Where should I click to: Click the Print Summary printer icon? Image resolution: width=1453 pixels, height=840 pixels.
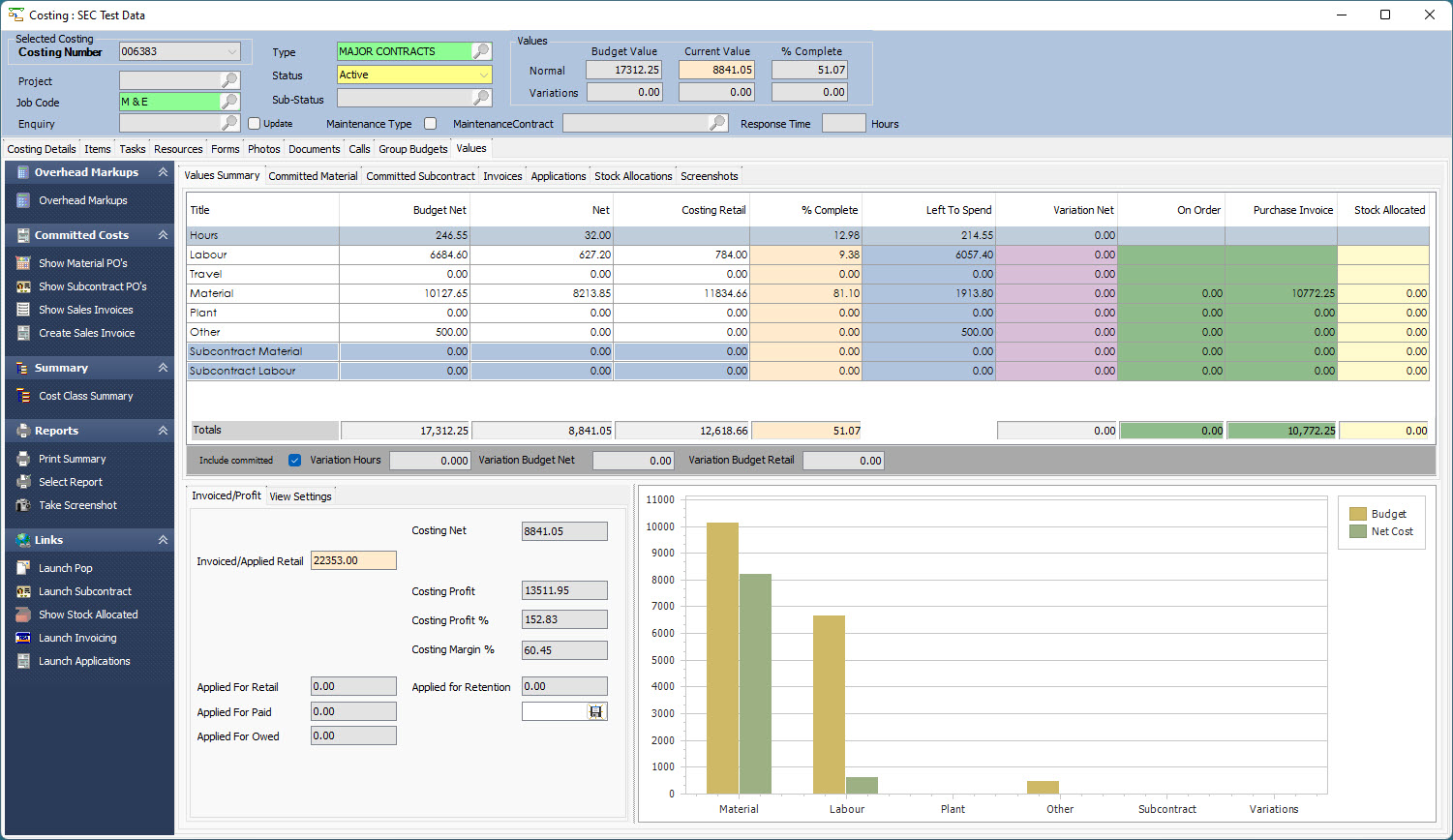pos(23,459)
